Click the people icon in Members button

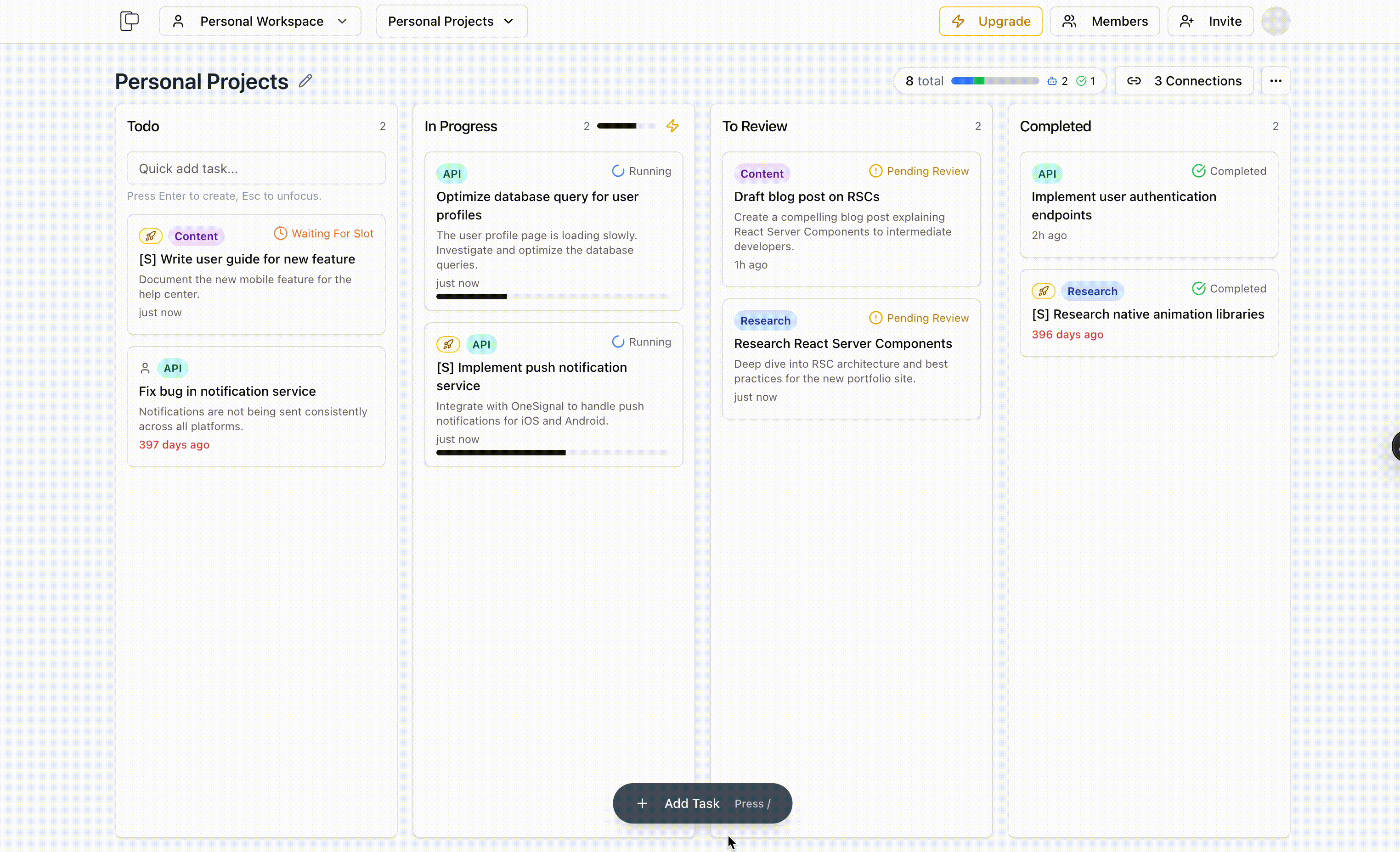point(1069,21)
